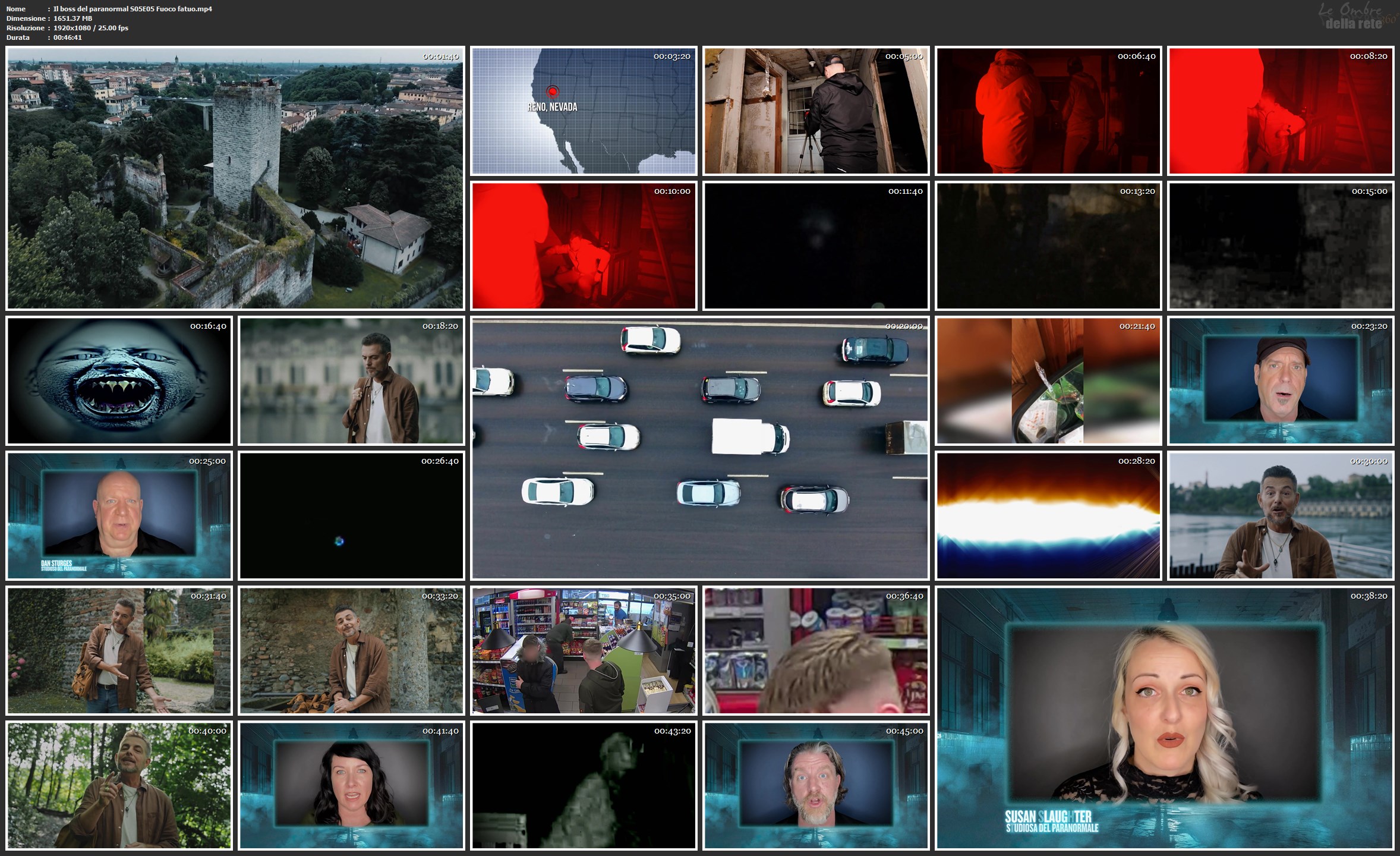This screenshot has height=856, width=1400.
Task: Select the Reno, Nevada map thumbnail
Action: pos(583,111)
